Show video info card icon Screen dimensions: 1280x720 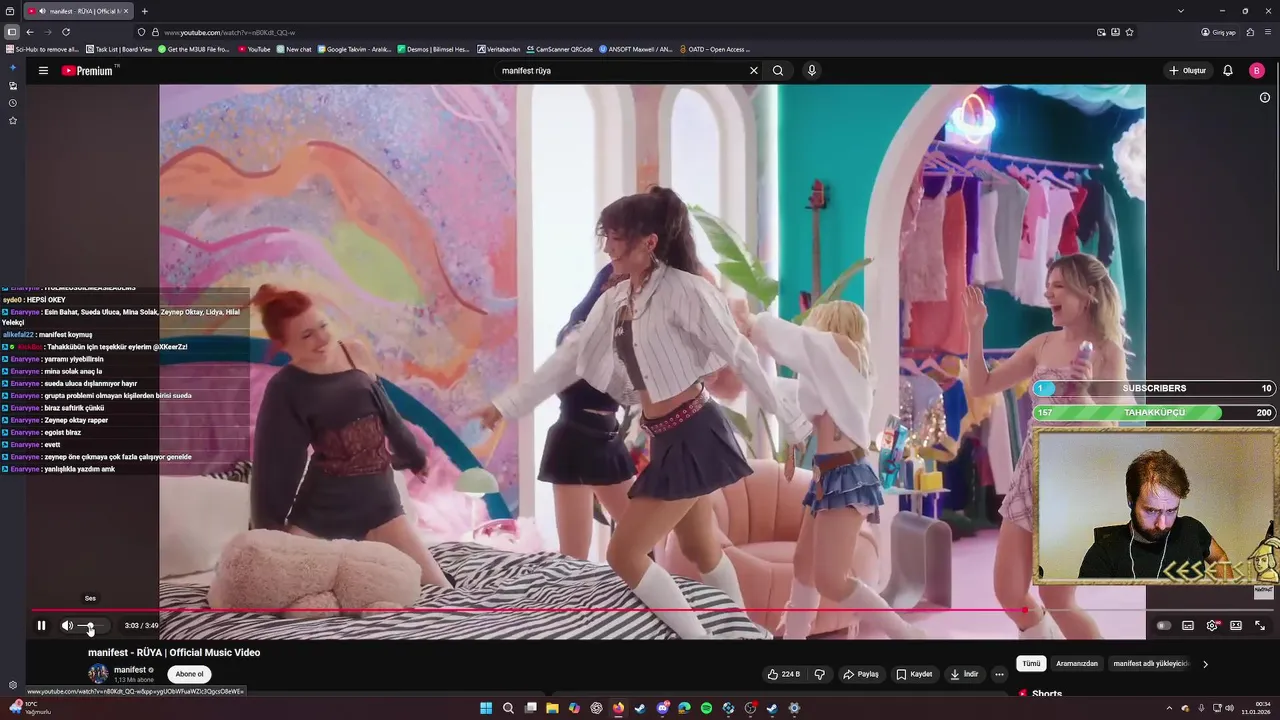point(1265,97)
